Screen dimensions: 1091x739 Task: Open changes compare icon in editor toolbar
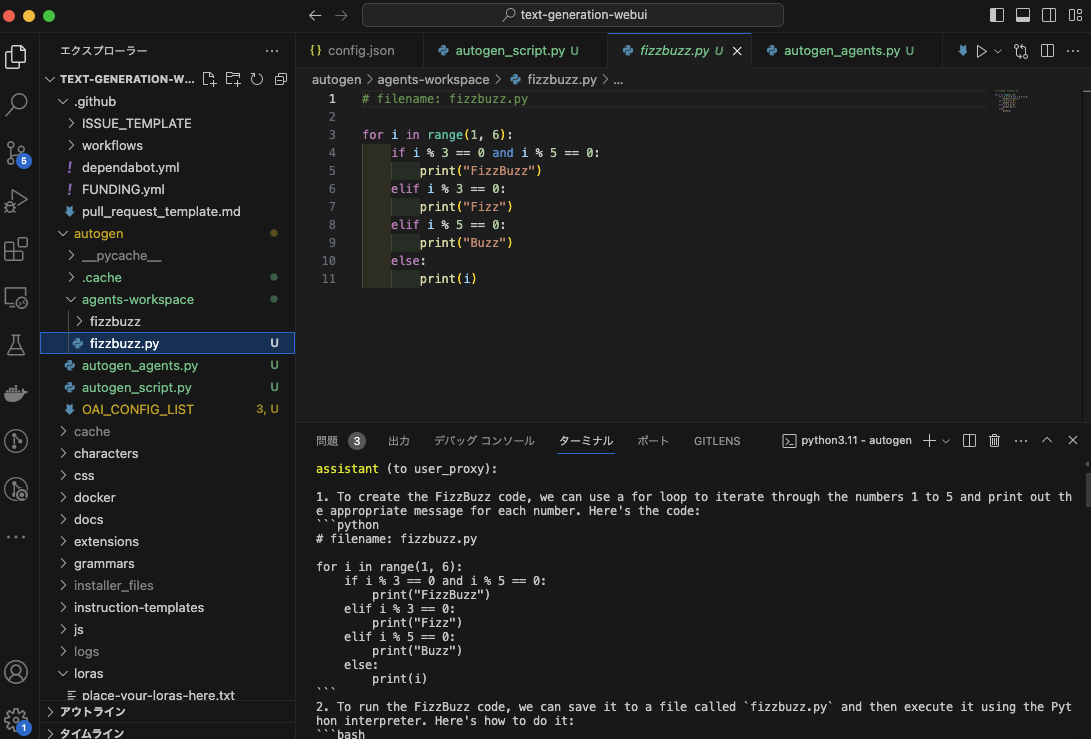(x=1021, y=51)
